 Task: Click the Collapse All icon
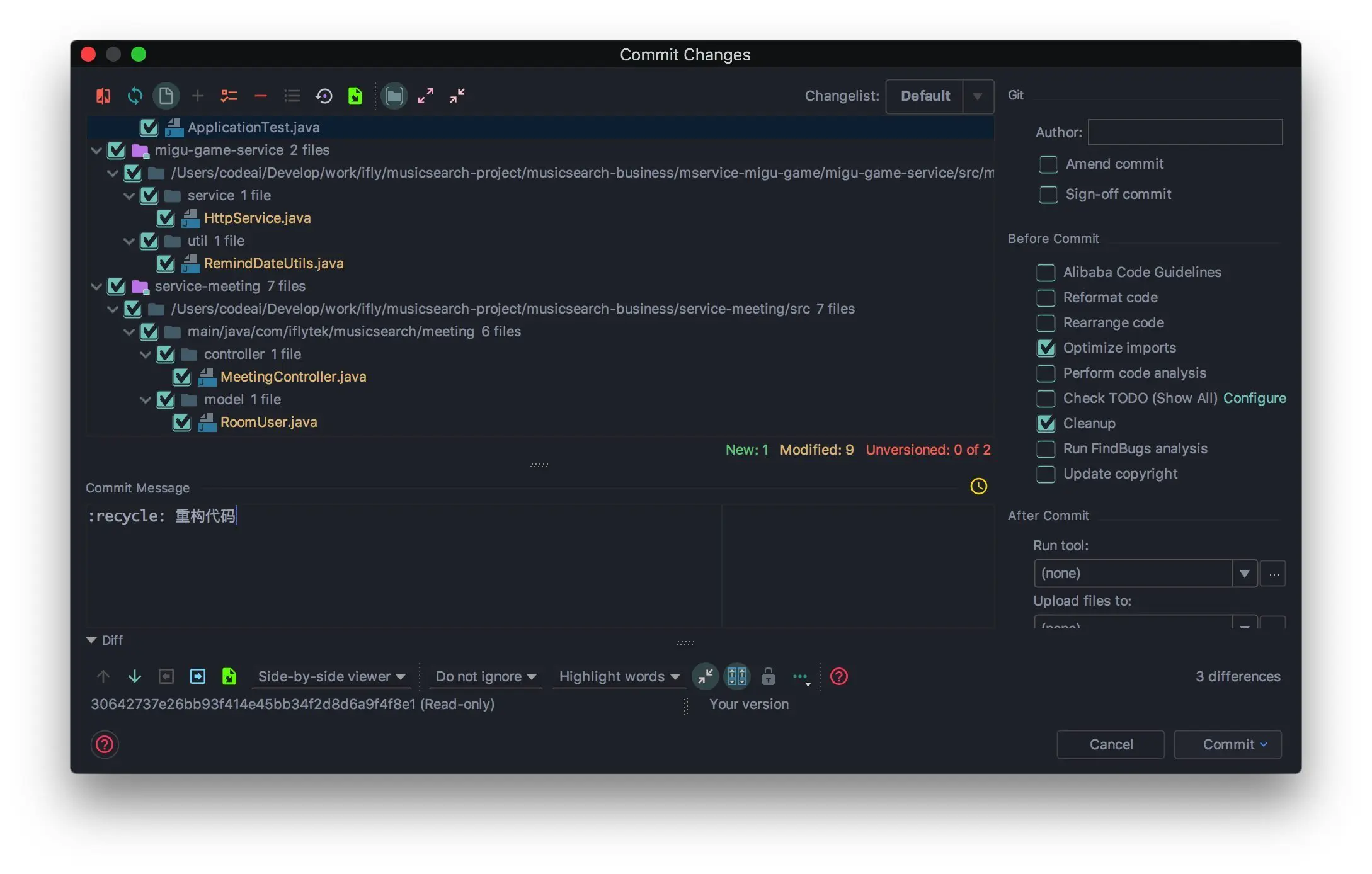(457, 96)
